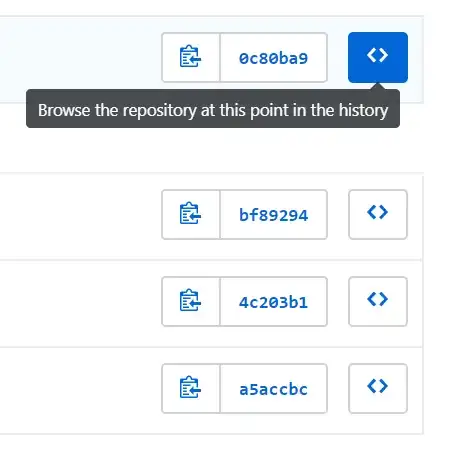
Task: Copy commit SHA 4c203b1 to clipboard
Action: tap(191, 301)
